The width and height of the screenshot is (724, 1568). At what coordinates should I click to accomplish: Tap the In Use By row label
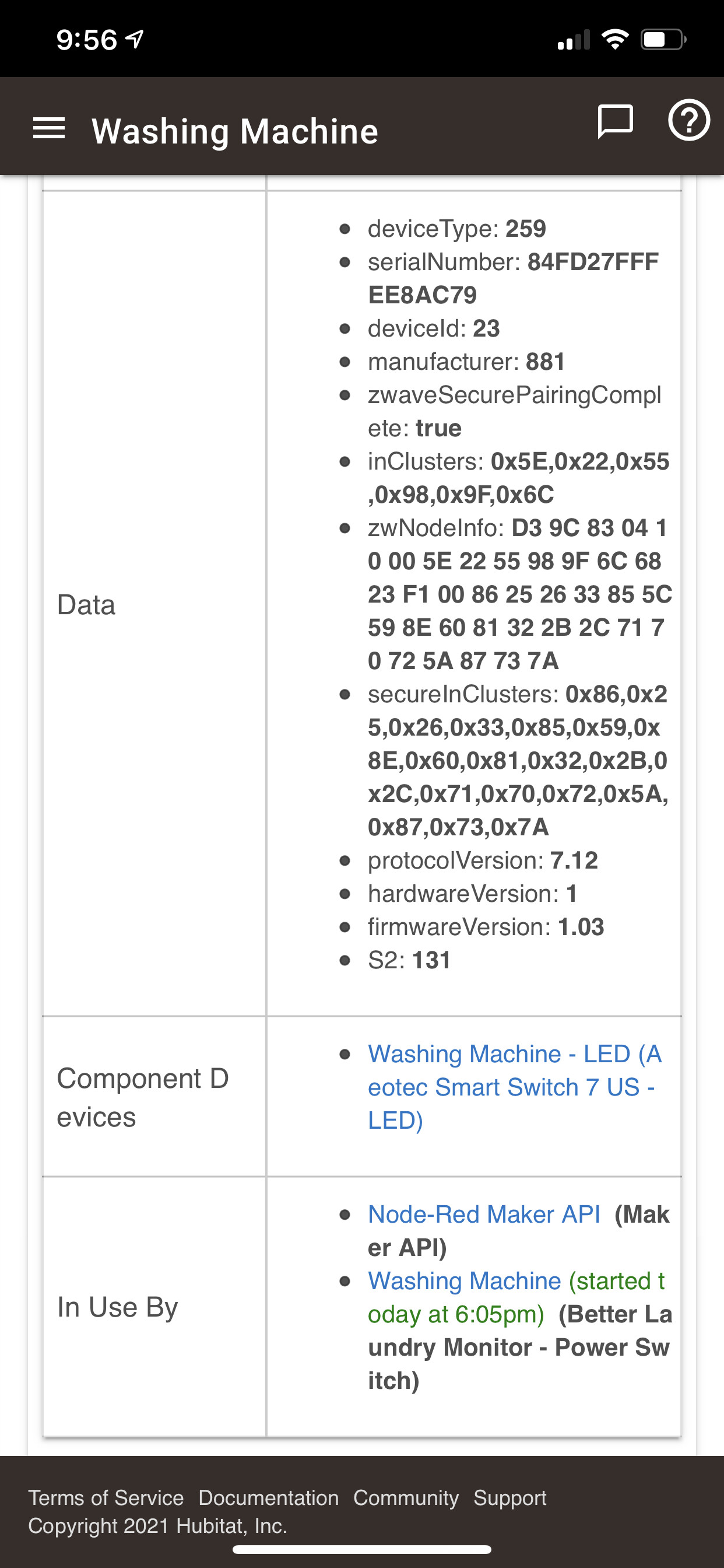117,1307
